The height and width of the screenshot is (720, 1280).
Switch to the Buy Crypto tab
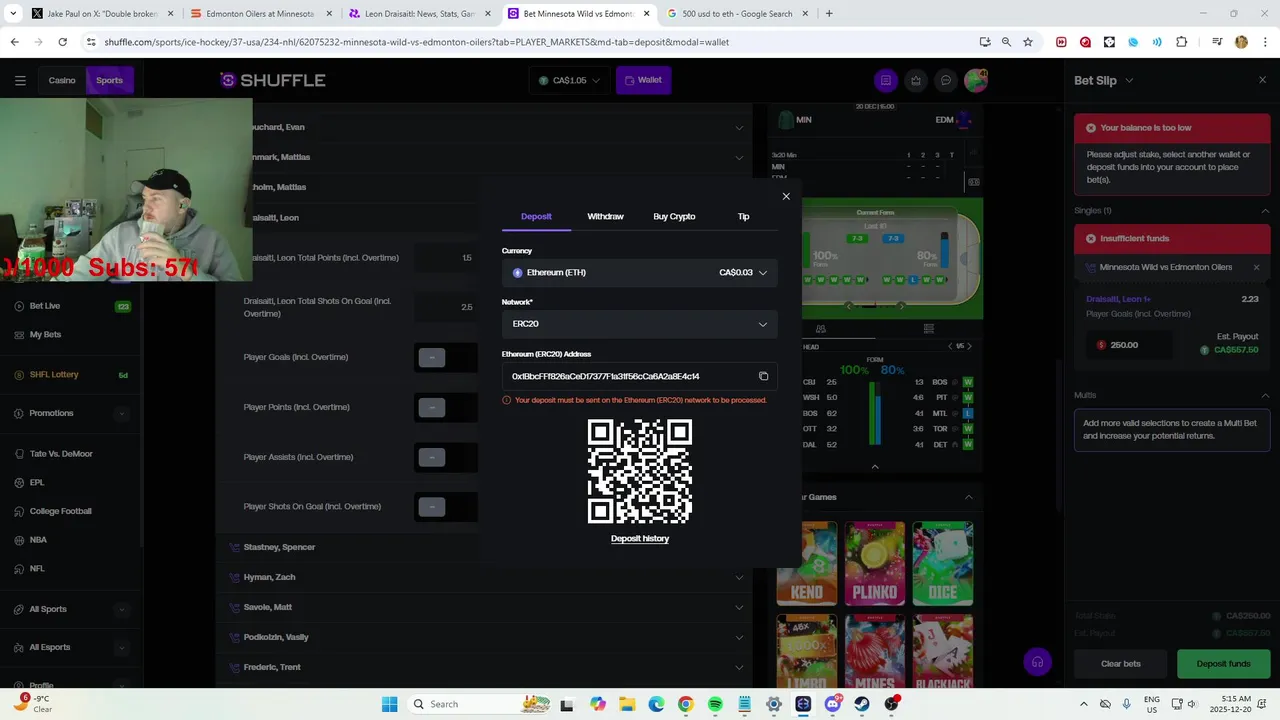674,216
